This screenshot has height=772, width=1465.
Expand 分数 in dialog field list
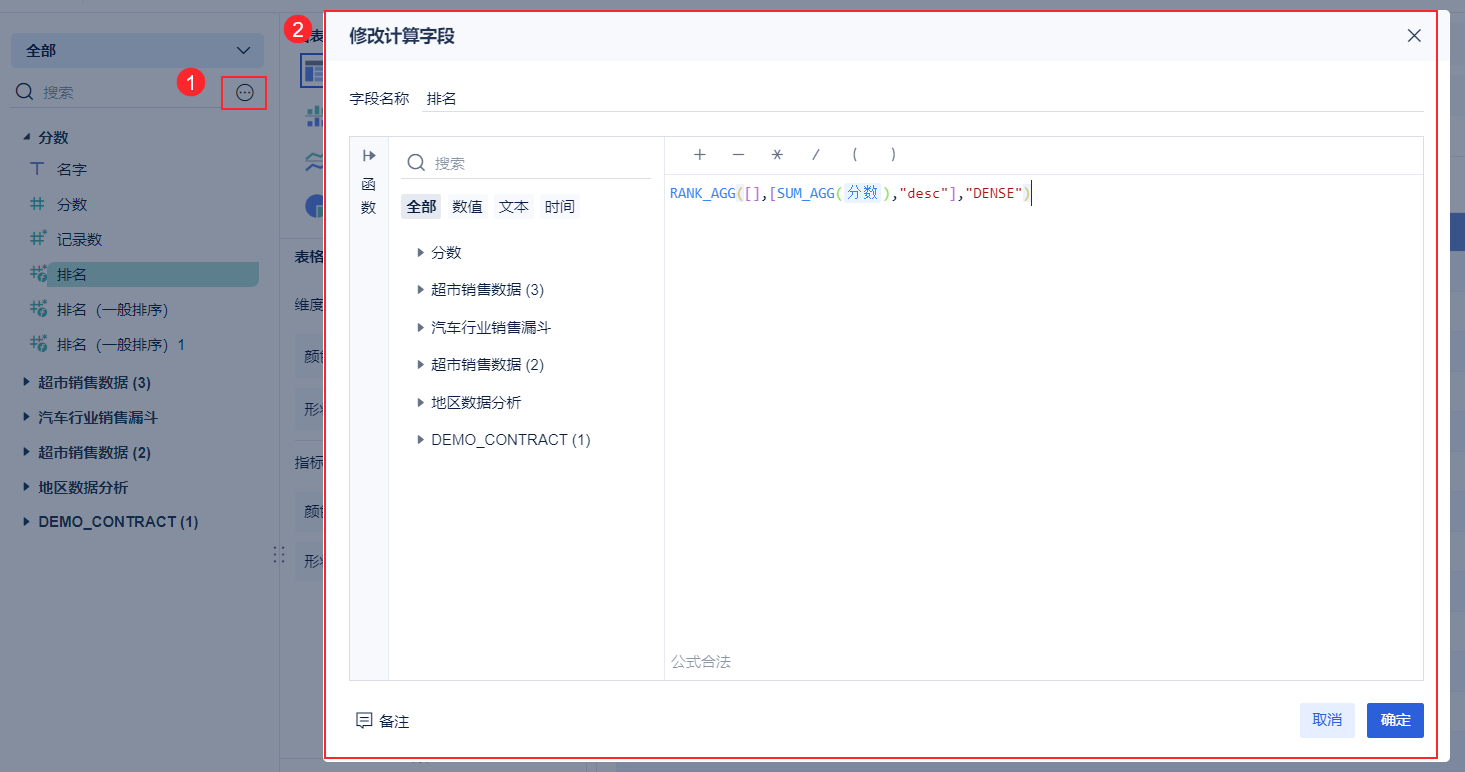click(x=421, y=253)
